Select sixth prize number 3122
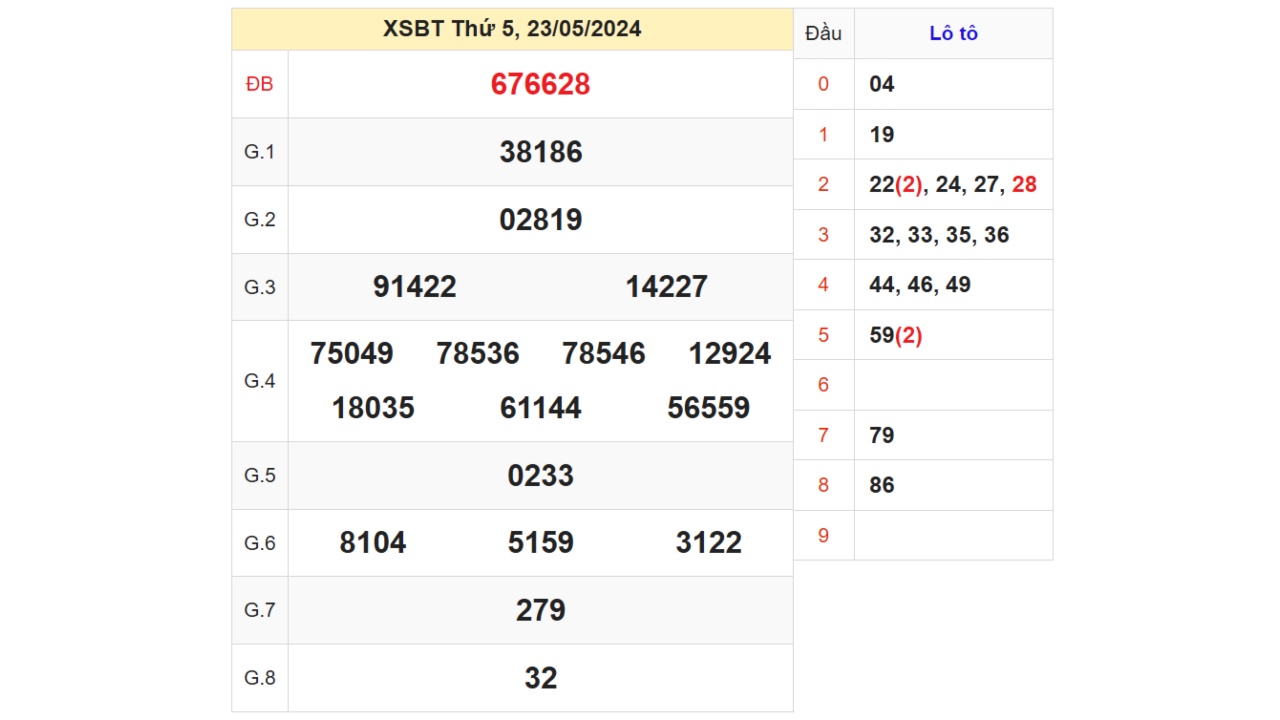Image resolution: width=1280 pixels, height=720 pixels. (708, 543)
